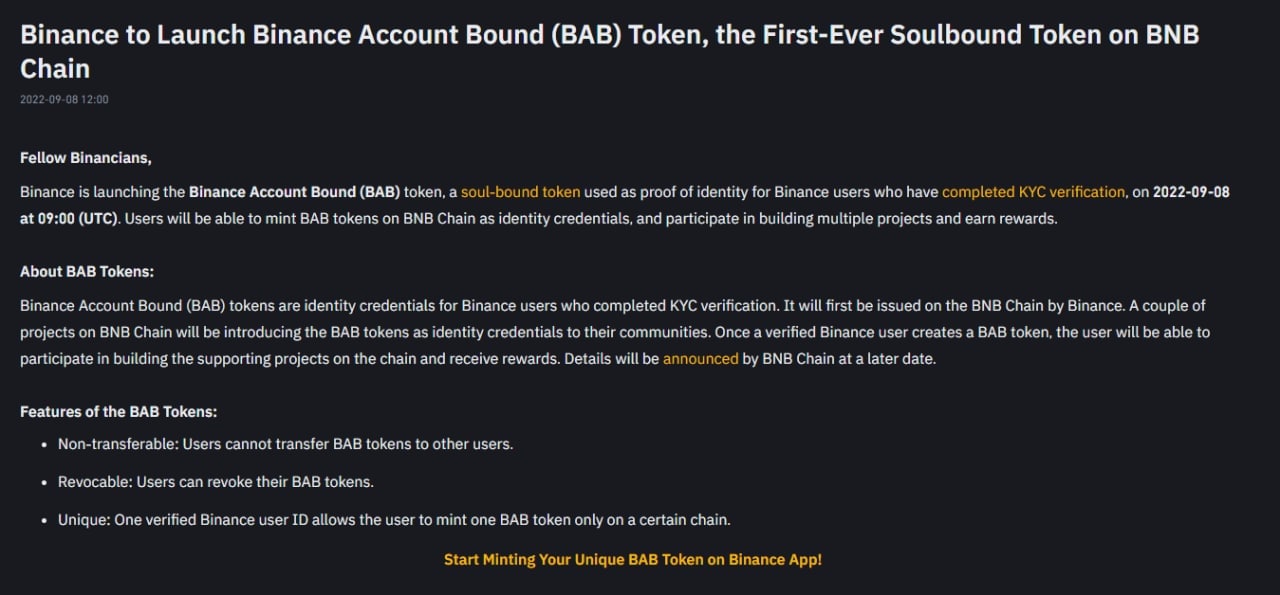Click the bullet dot before 'Non-transferable'

pyautogui.click(x=44, y=444)
